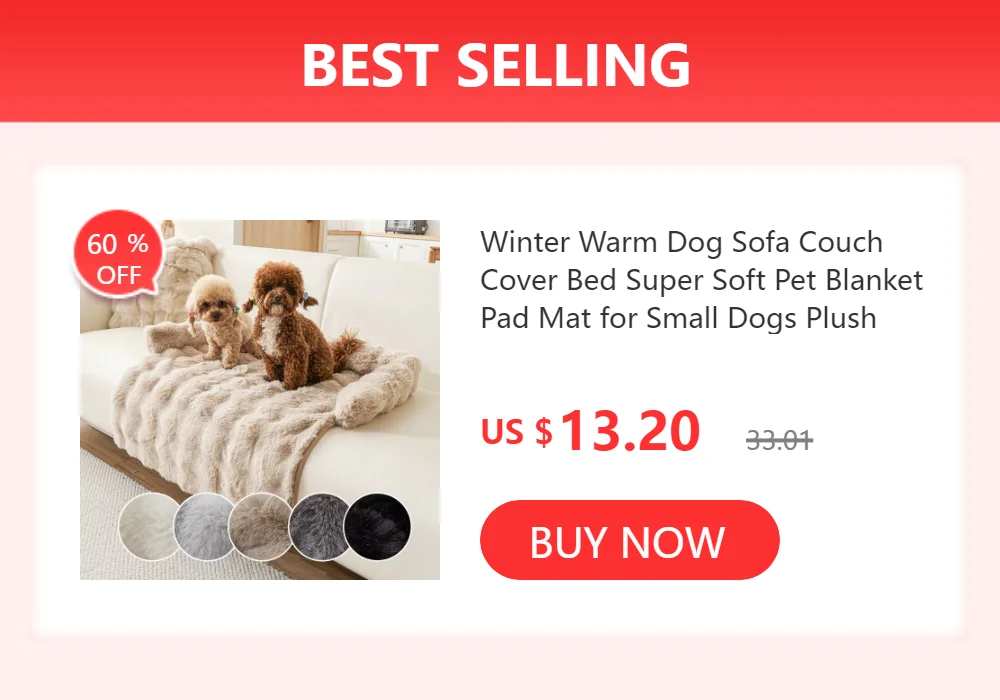Click the 'Cover Bed Super Soft Pet Blanket' text line
This screenshot has width=1000, height=700.
point(702,280)
